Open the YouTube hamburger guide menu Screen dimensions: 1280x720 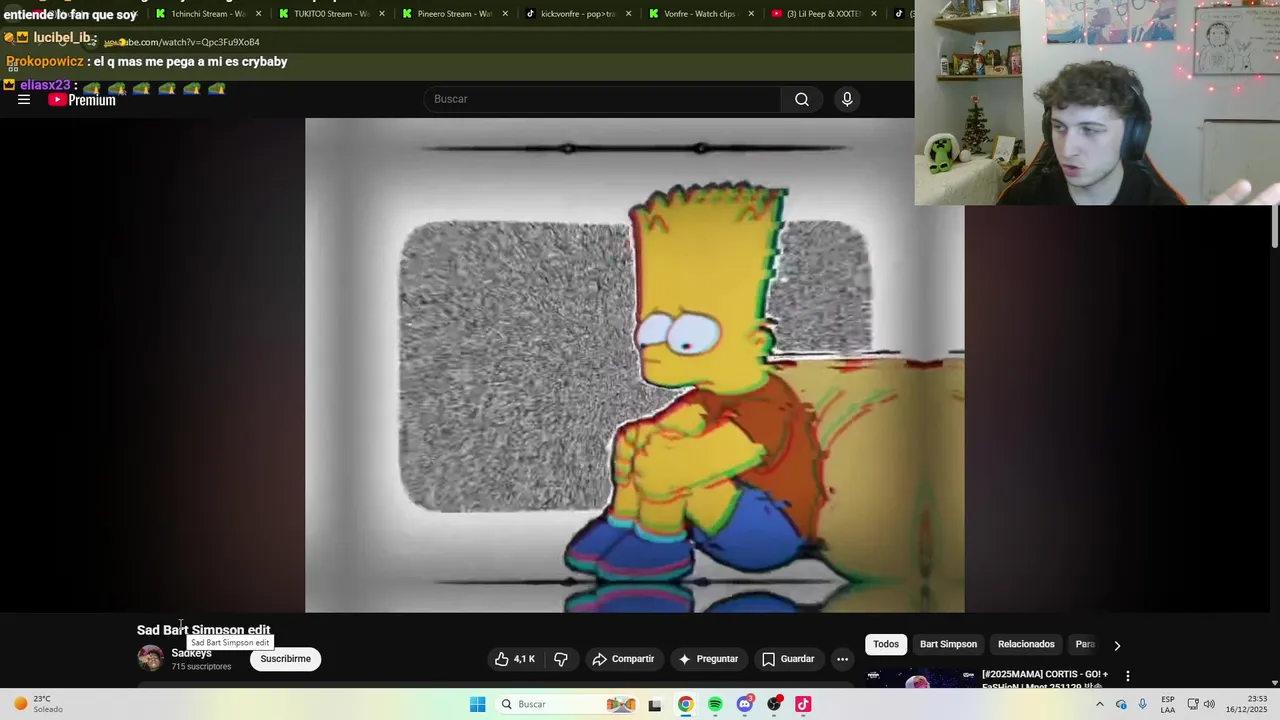[24, 100]
